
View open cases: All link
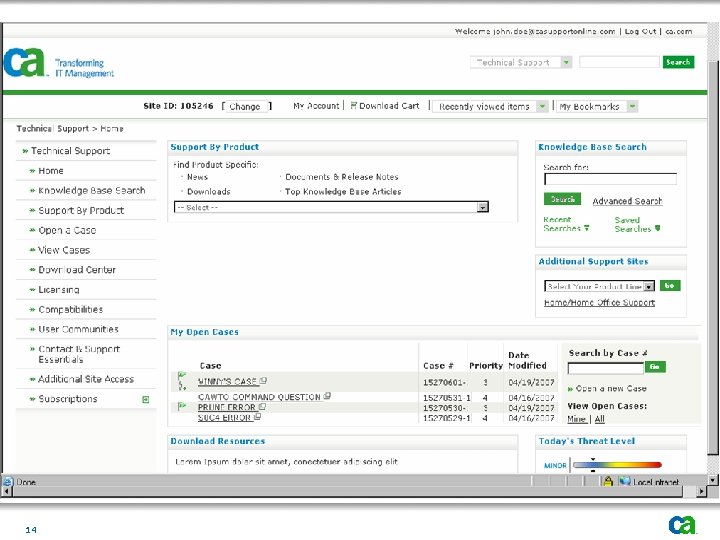click(599, 419)
